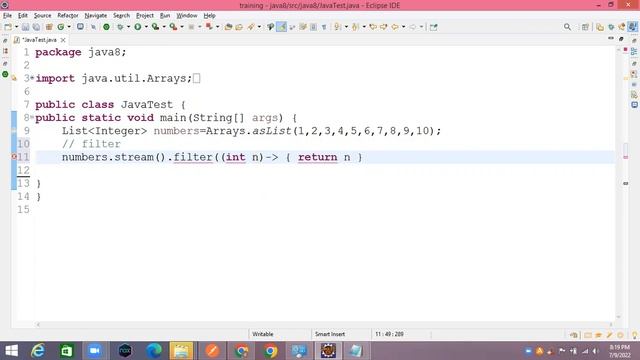Click the Open Type folder icon

pos(229,27)
